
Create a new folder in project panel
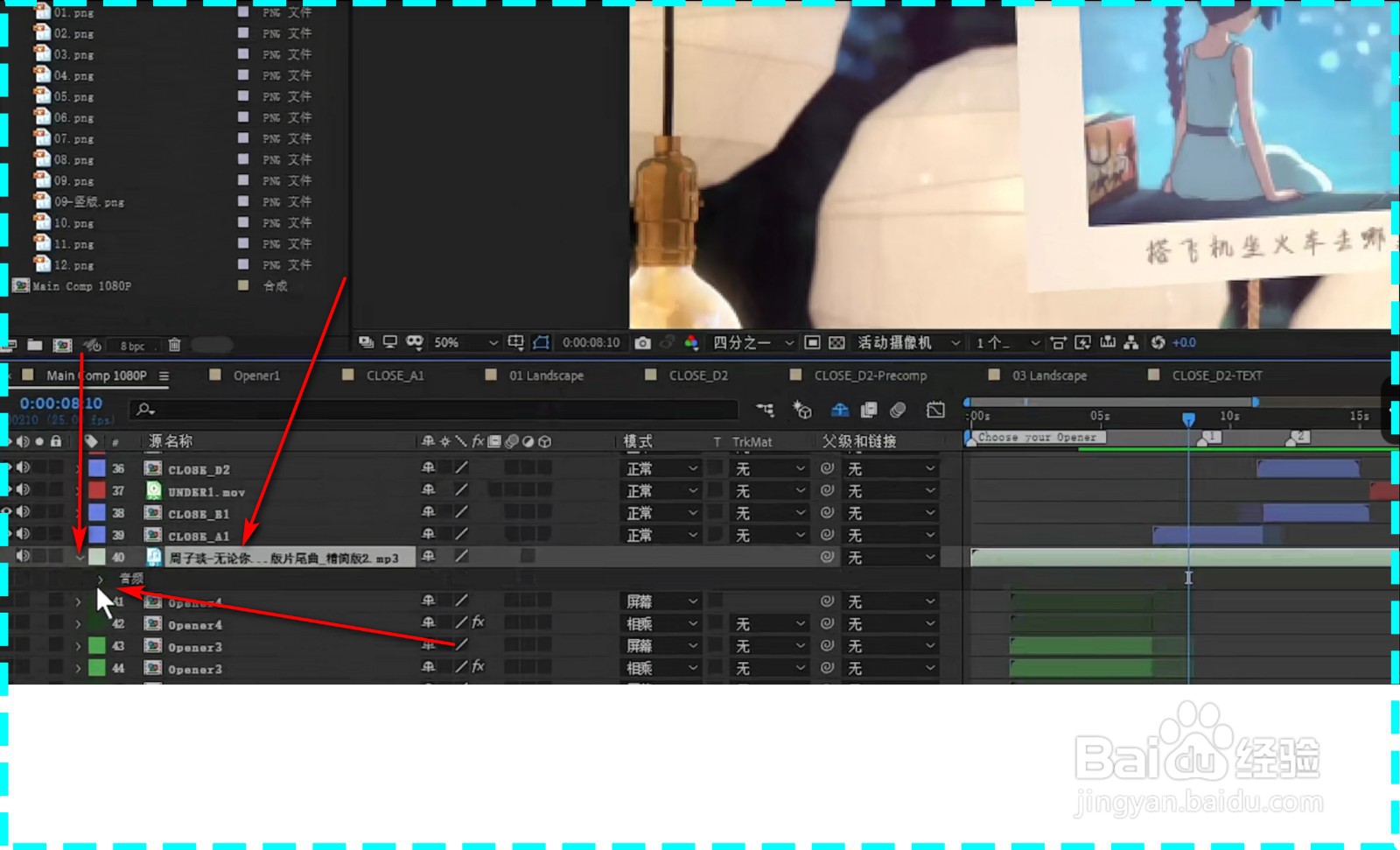[35, 345]
